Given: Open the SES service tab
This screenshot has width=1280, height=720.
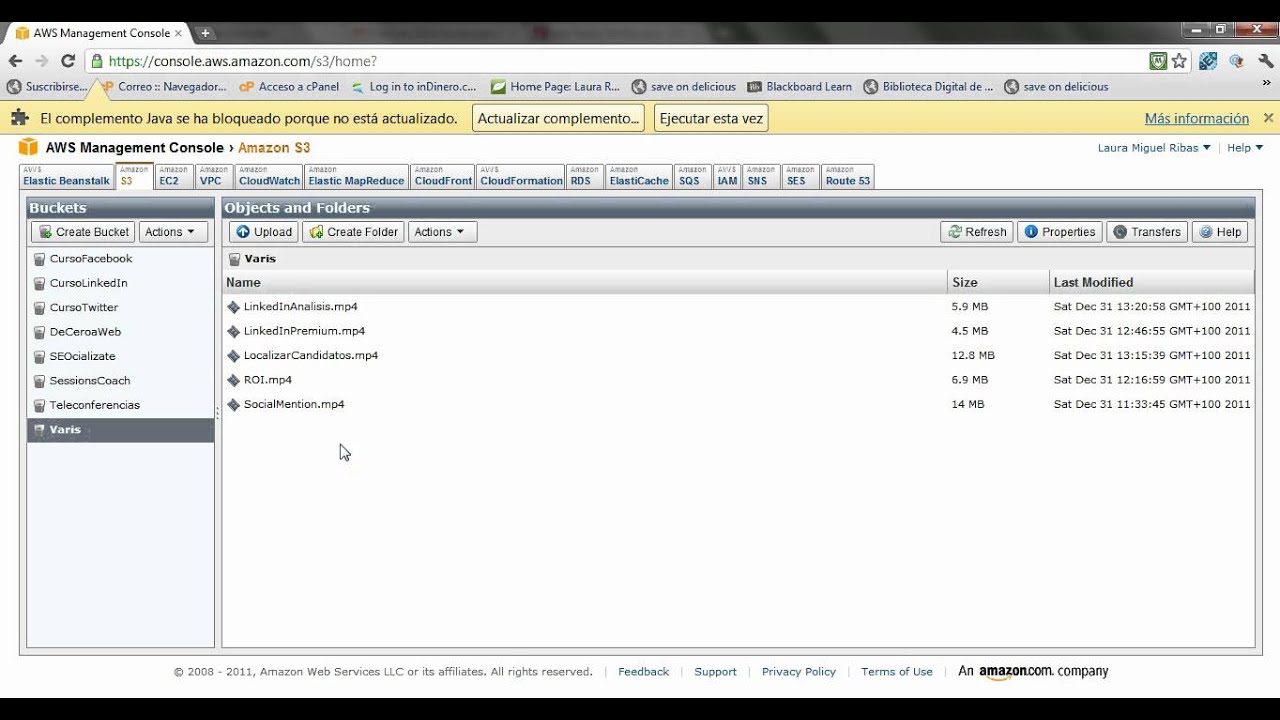Looking at the screenshot, I should (x=800, y=176).
